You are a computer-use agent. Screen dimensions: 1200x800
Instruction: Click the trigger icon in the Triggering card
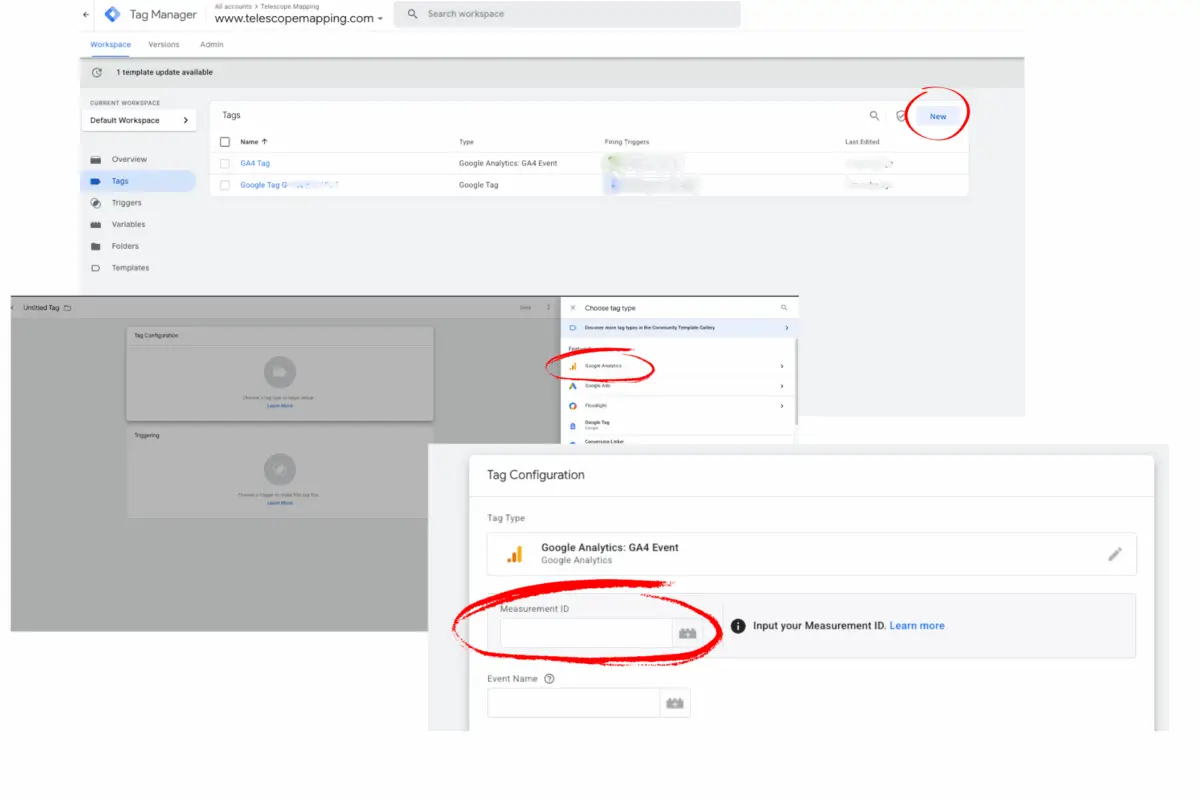pos(279,469)
